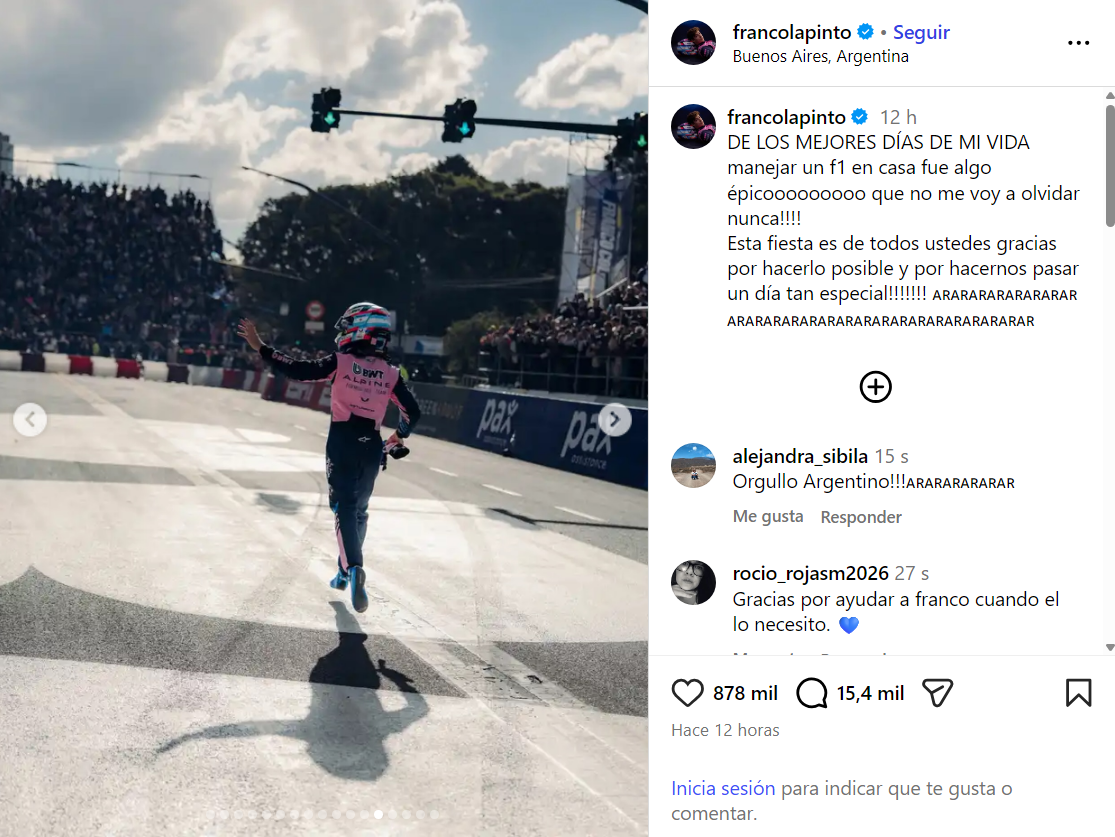Select the active carousel dot indicator
Viewport: 1115px width, 837px height.
click(378, 814)
